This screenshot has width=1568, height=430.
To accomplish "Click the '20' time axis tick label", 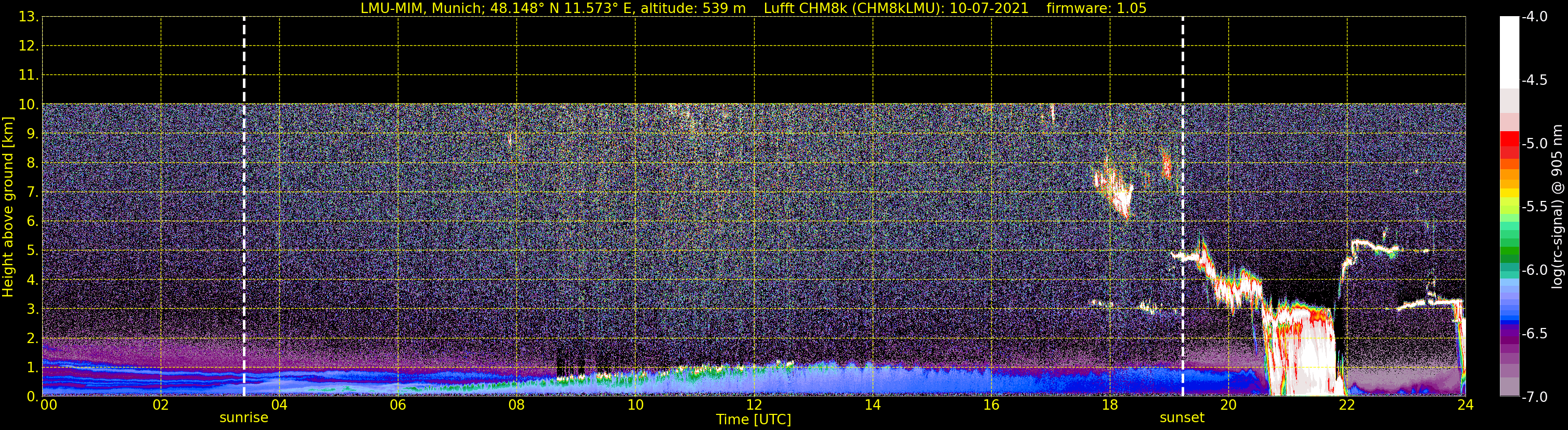I will coord(1228,405).
